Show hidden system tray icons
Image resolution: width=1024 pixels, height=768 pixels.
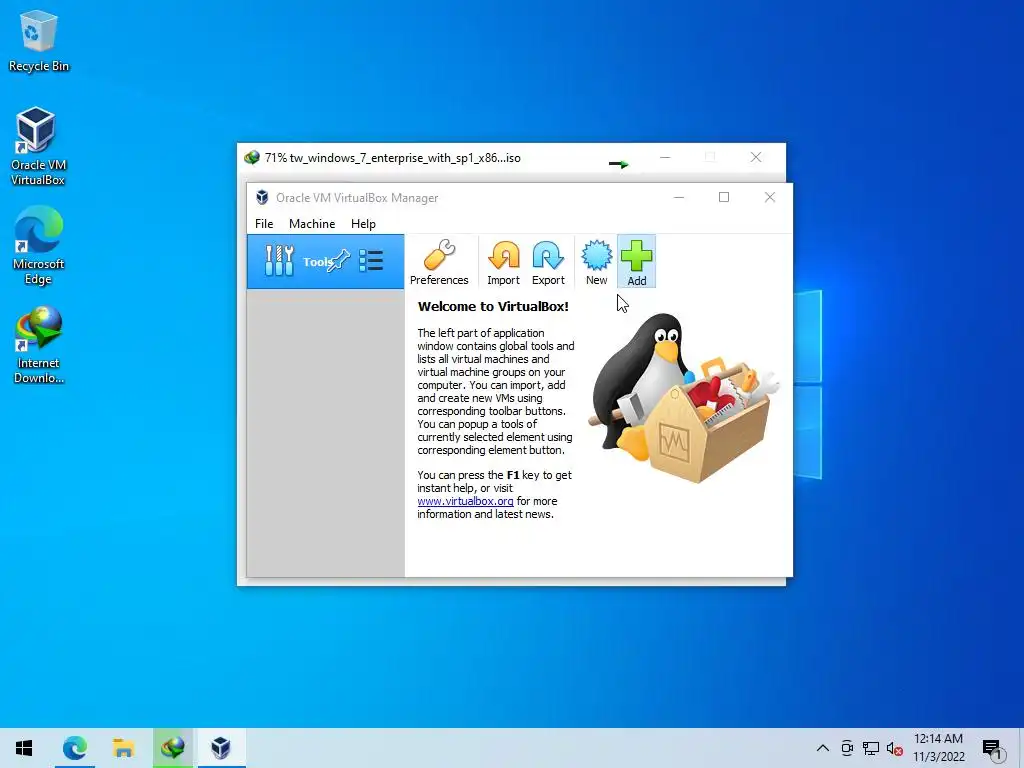(x=823, y=748)
